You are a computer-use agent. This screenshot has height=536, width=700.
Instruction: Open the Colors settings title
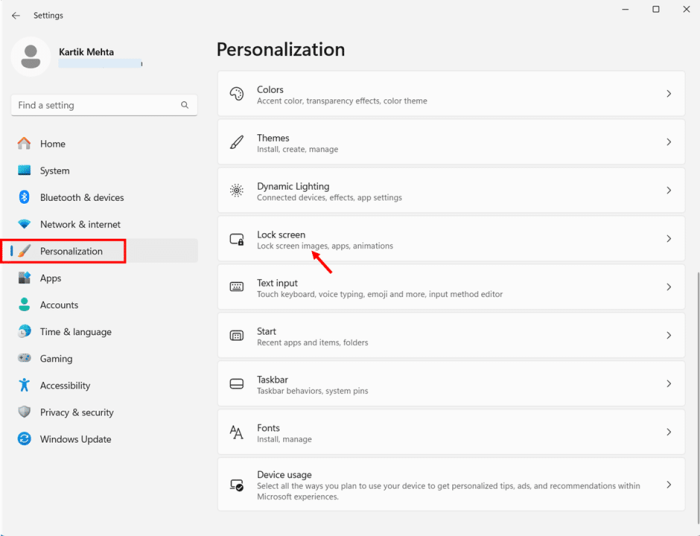click(270, 89)
